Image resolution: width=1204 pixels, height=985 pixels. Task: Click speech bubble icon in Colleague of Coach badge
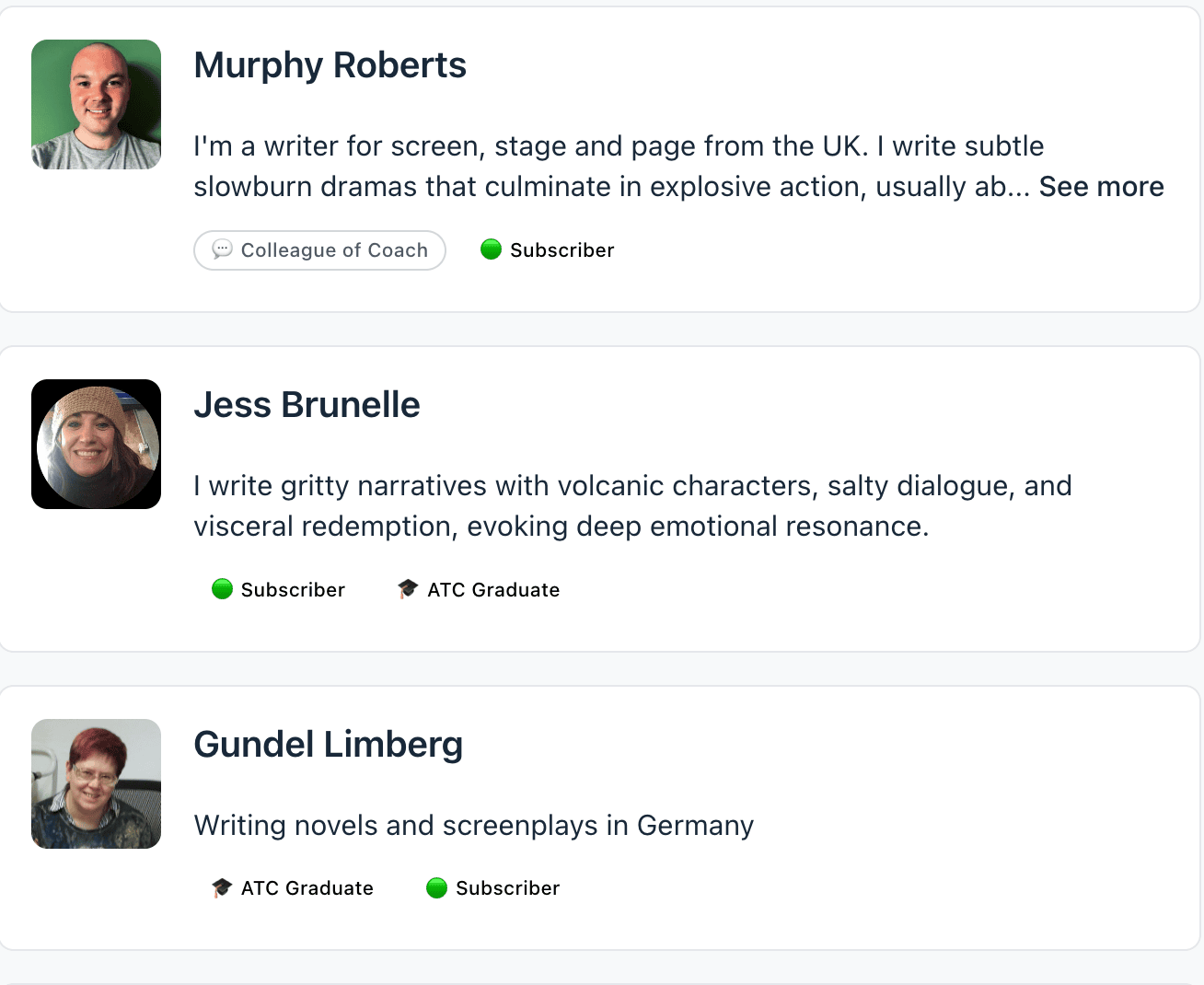222,249
